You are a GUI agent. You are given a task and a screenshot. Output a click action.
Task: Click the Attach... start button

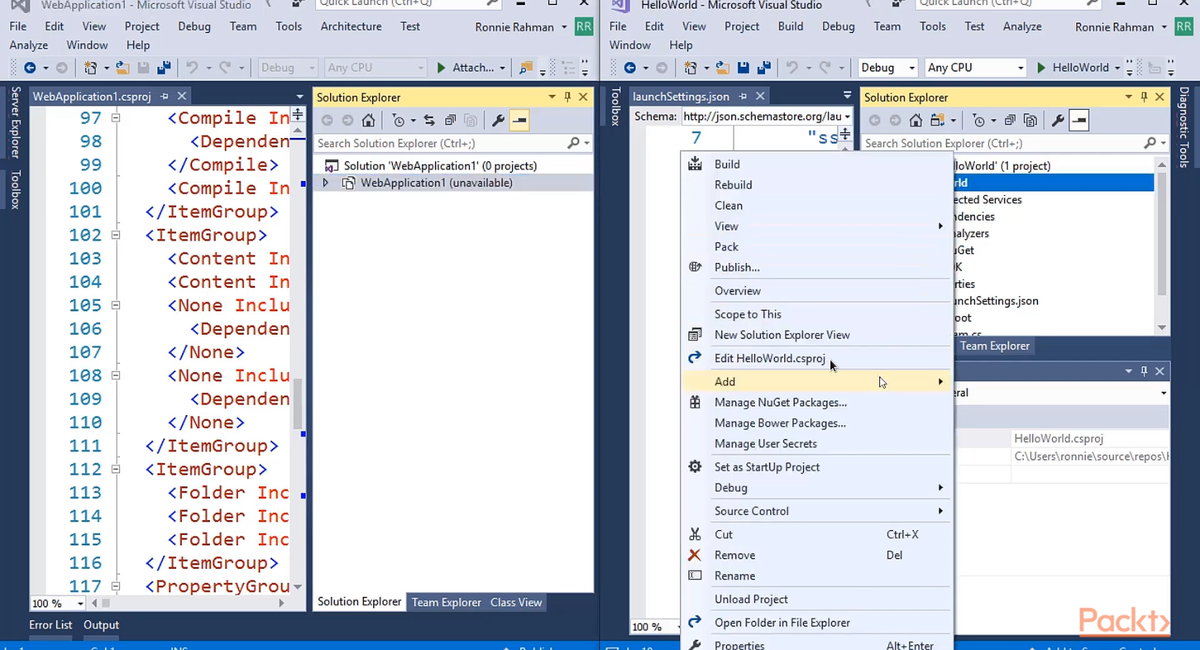click(x=465, y=68)
